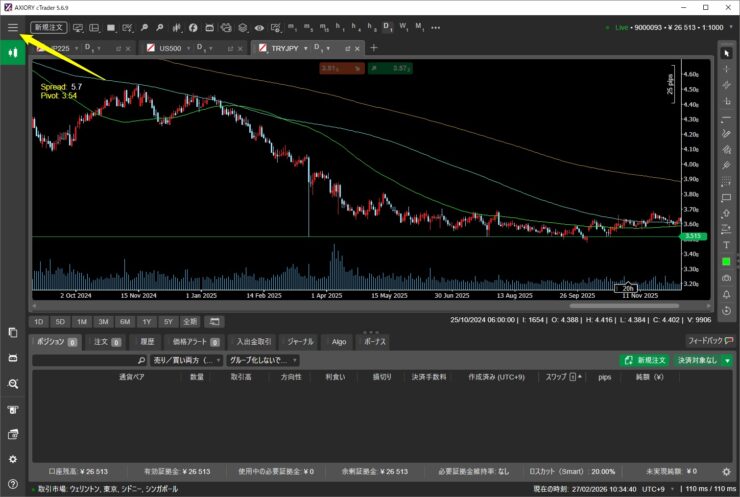Click the green trade icon in sidebar
This screenshot has width=740, height=497.
pos(13,54)
